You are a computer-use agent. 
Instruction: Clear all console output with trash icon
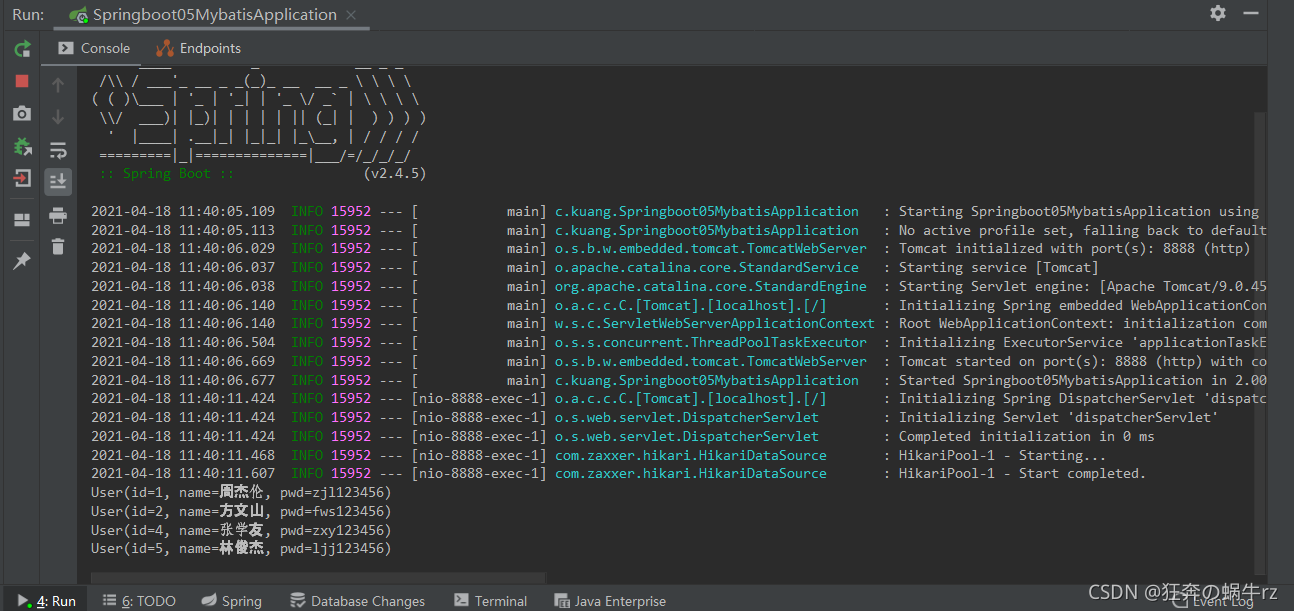tap(58, 246)
